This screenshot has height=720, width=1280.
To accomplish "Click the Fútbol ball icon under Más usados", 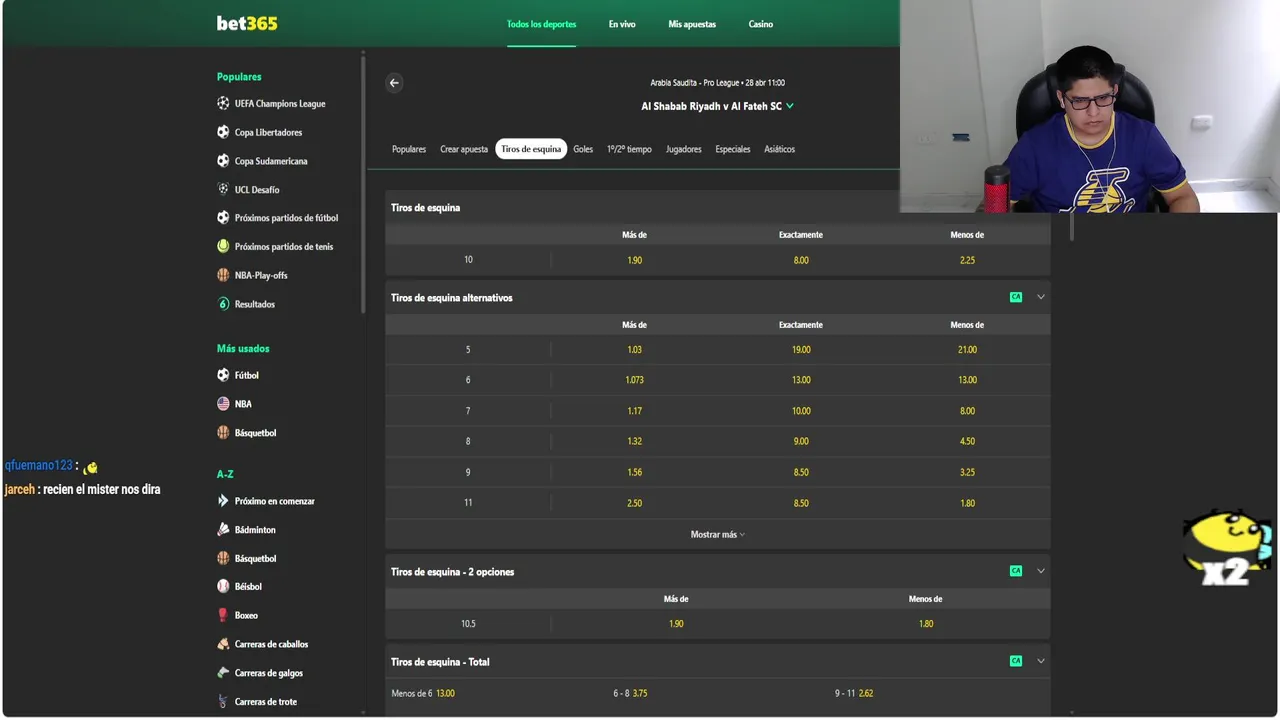I will [223, 375].
